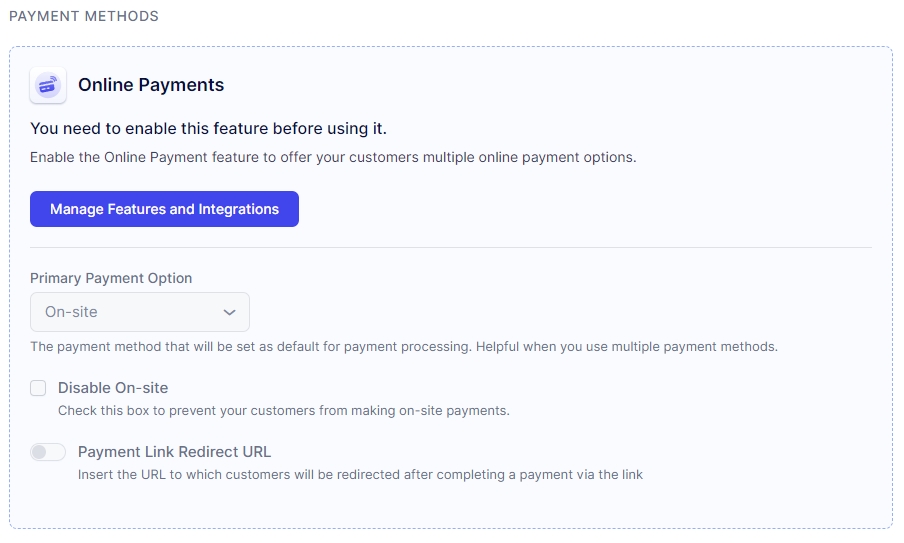
Task: Click the horizontal divider below the Manage button
Action: [x=451, y=247]
